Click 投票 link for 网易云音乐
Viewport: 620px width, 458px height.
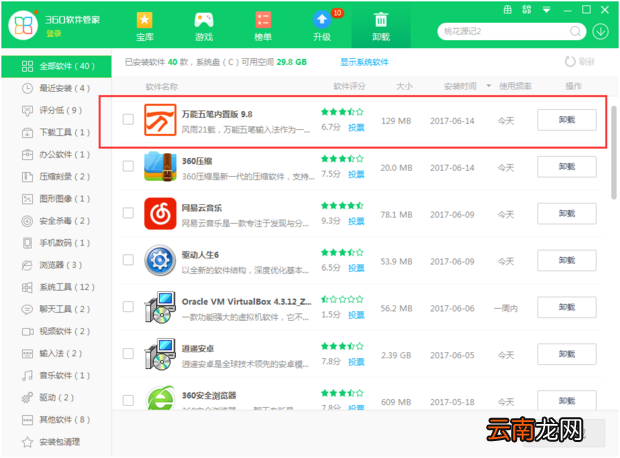pos(356,221)
